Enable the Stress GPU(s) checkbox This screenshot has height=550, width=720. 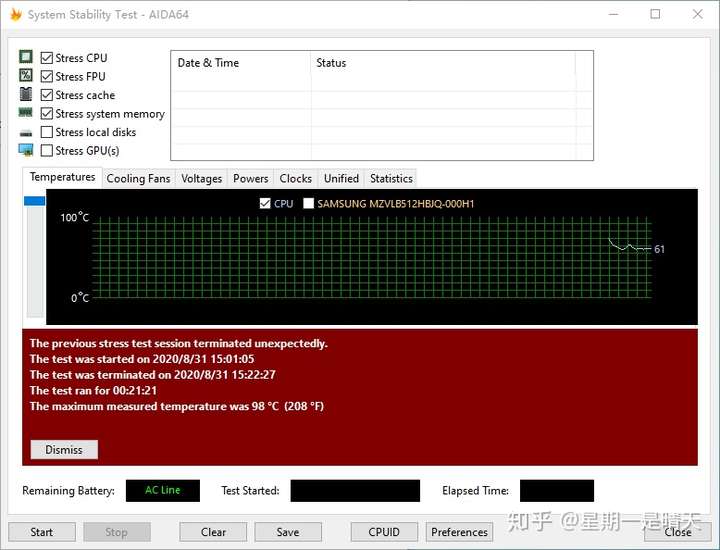(x=47, y=151)
